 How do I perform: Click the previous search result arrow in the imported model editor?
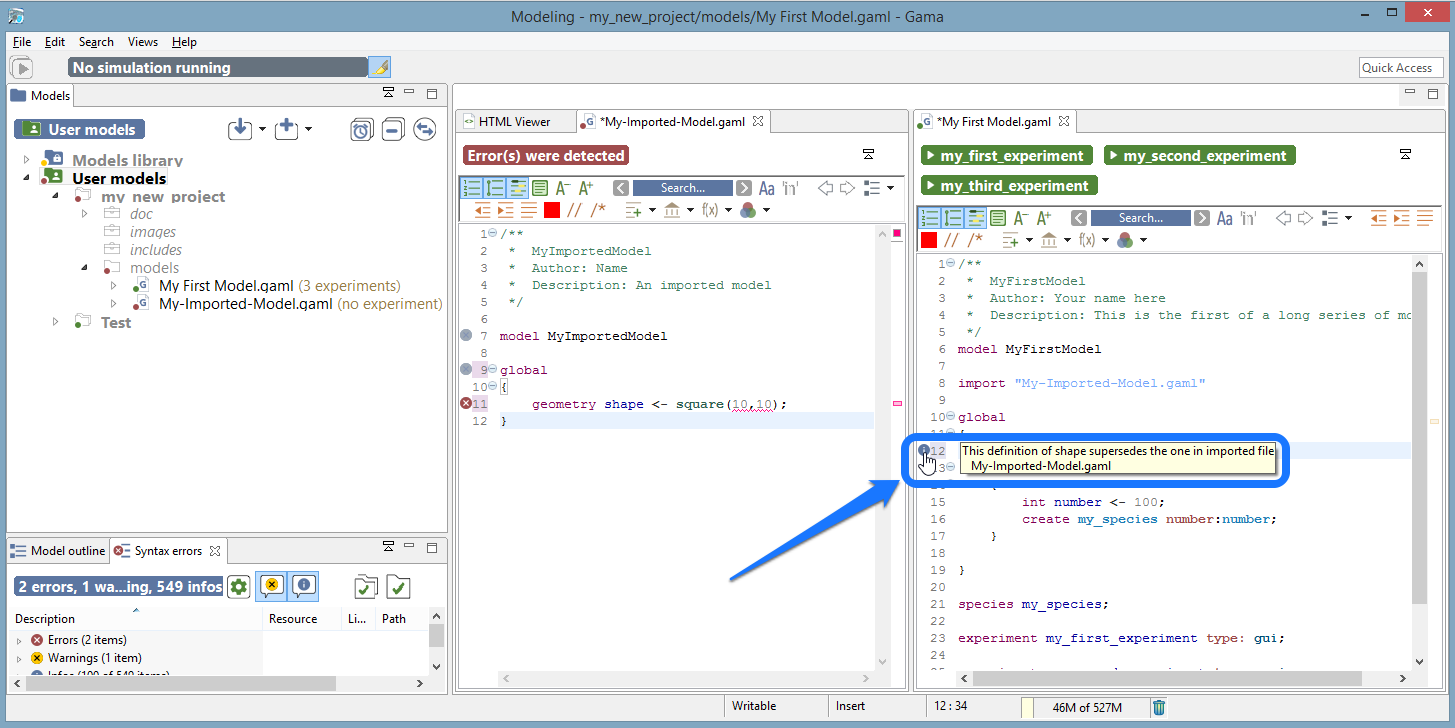(x=621, y=188)
